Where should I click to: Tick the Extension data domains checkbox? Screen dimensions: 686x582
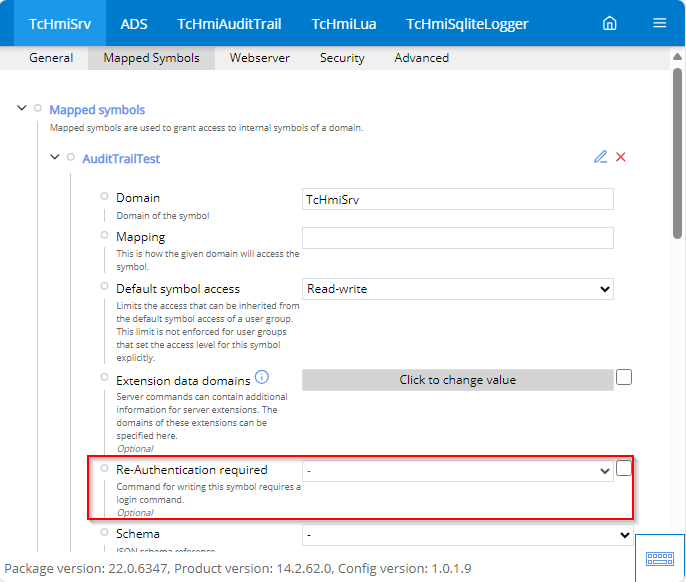(624, 377)
